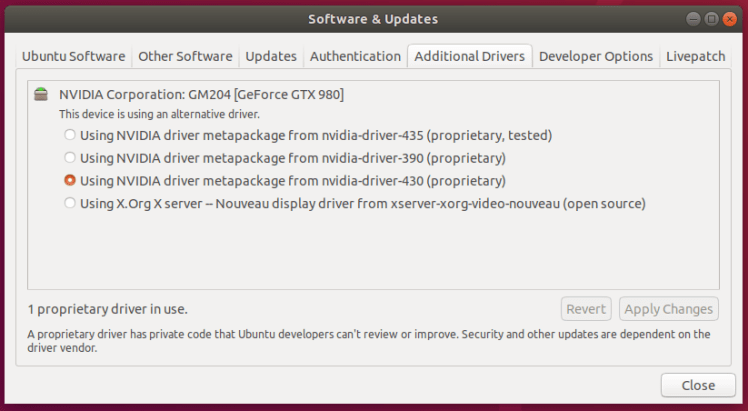Select the nvidia-driver-430 radio button
Viewport: 748px width, 411px height.
tap(69, 181)
